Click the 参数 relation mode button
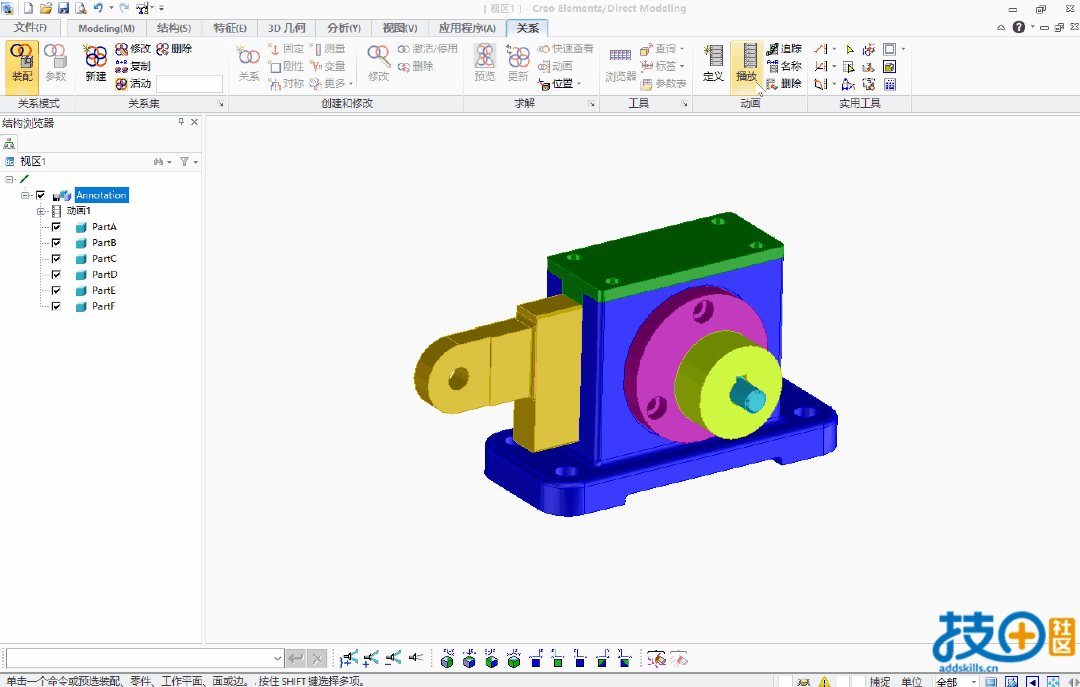1080x687 pixels. [x=55, y=63]
